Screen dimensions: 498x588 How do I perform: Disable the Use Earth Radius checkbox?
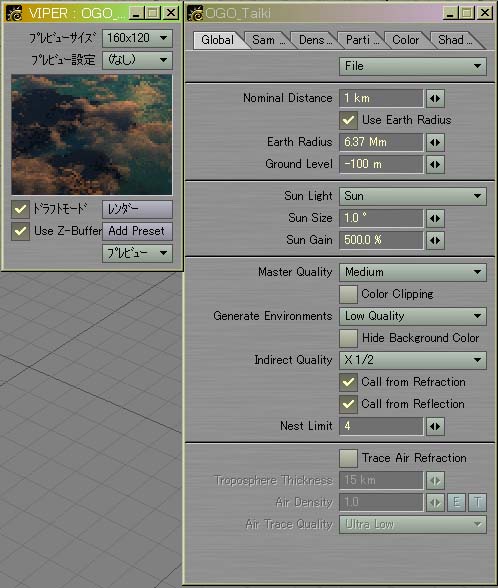coord(348,120)
